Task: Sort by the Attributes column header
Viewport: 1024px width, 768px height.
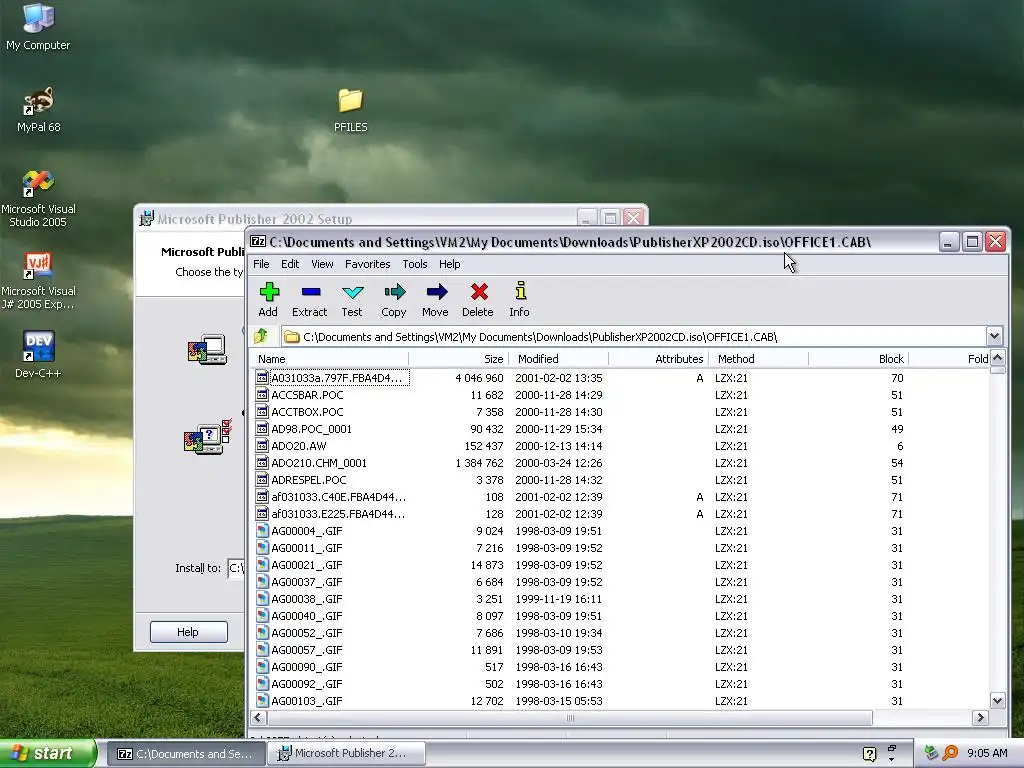Action: 658,359
